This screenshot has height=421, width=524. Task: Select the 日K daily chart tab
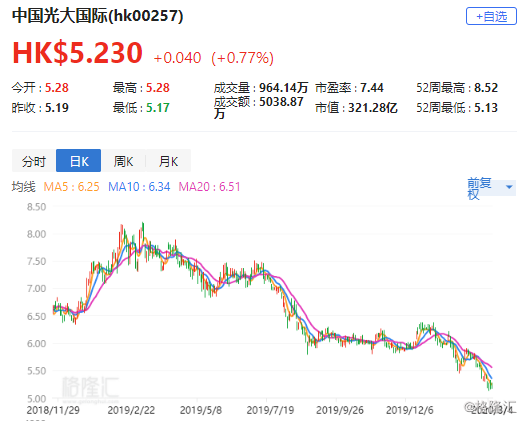point(79,161)
